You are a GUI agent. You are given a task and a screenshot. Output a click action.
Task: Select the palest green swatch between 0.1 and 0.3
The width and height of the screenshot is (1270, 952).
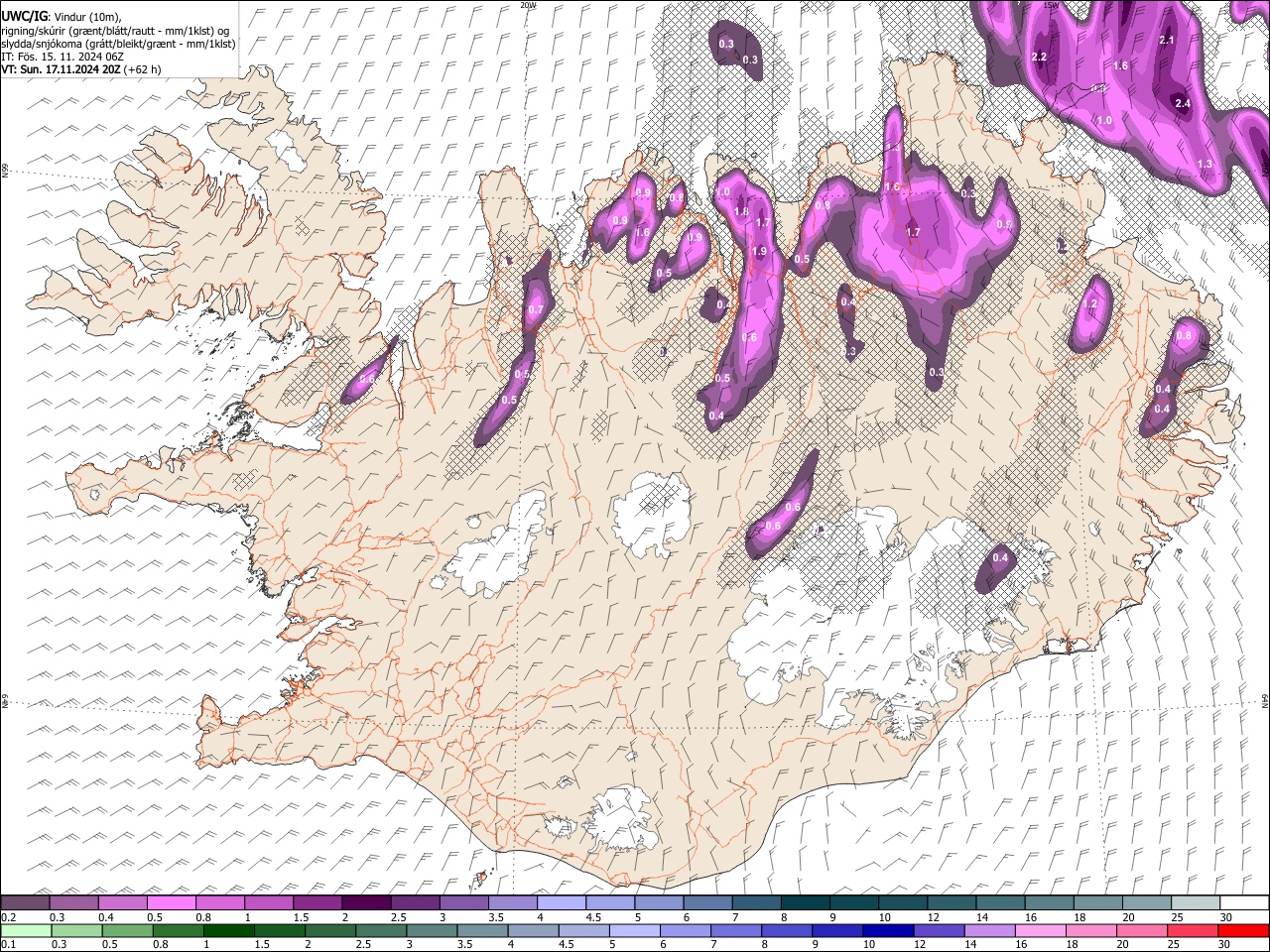[x=25, y=930]
